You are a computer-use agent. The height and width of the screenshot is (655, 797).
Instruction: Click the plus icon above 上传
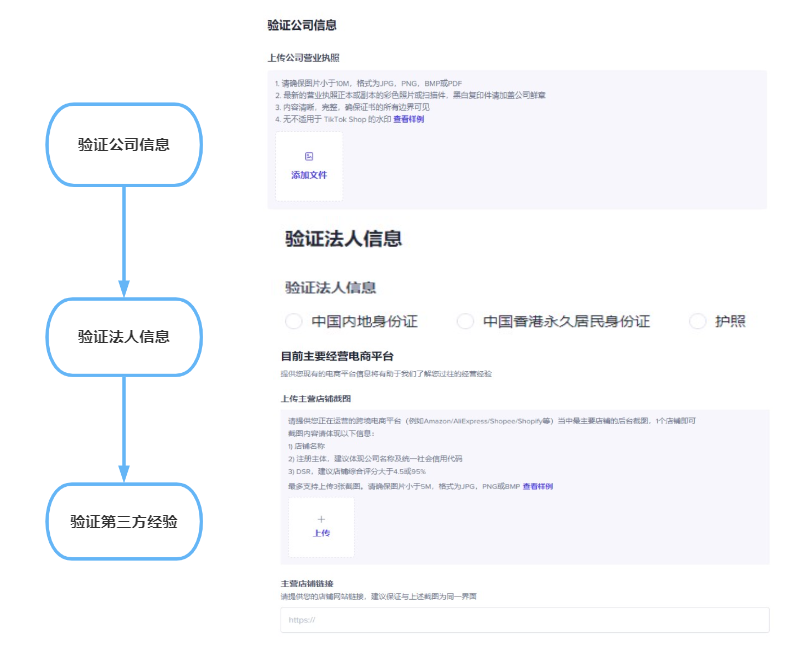[321, 519]
